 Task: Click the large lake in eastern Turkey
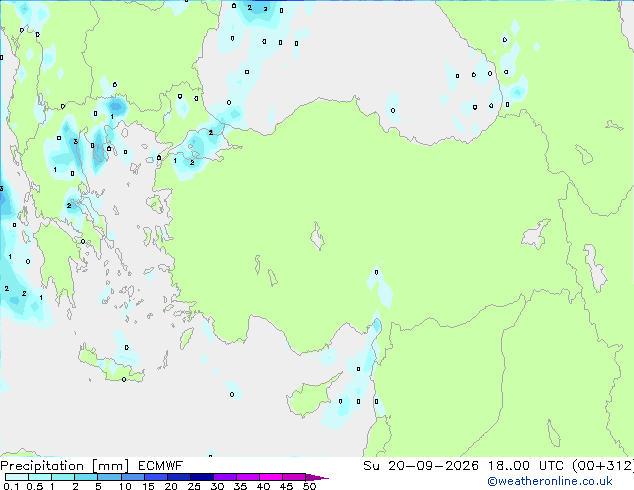tap(536, 234)
